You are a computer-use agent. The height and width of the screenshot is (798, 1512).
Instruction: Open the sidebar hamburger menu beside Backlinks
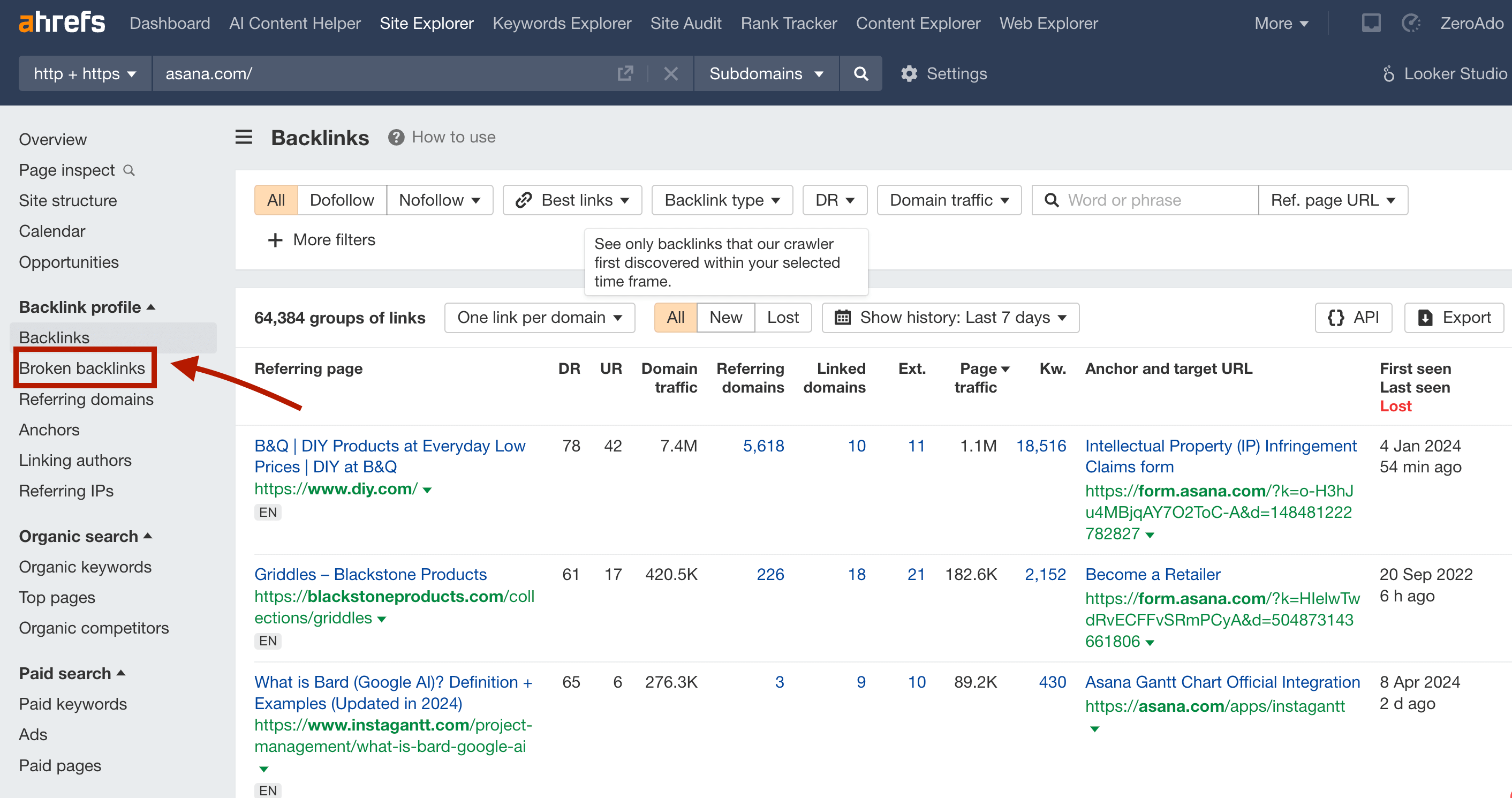coord(244,137)
